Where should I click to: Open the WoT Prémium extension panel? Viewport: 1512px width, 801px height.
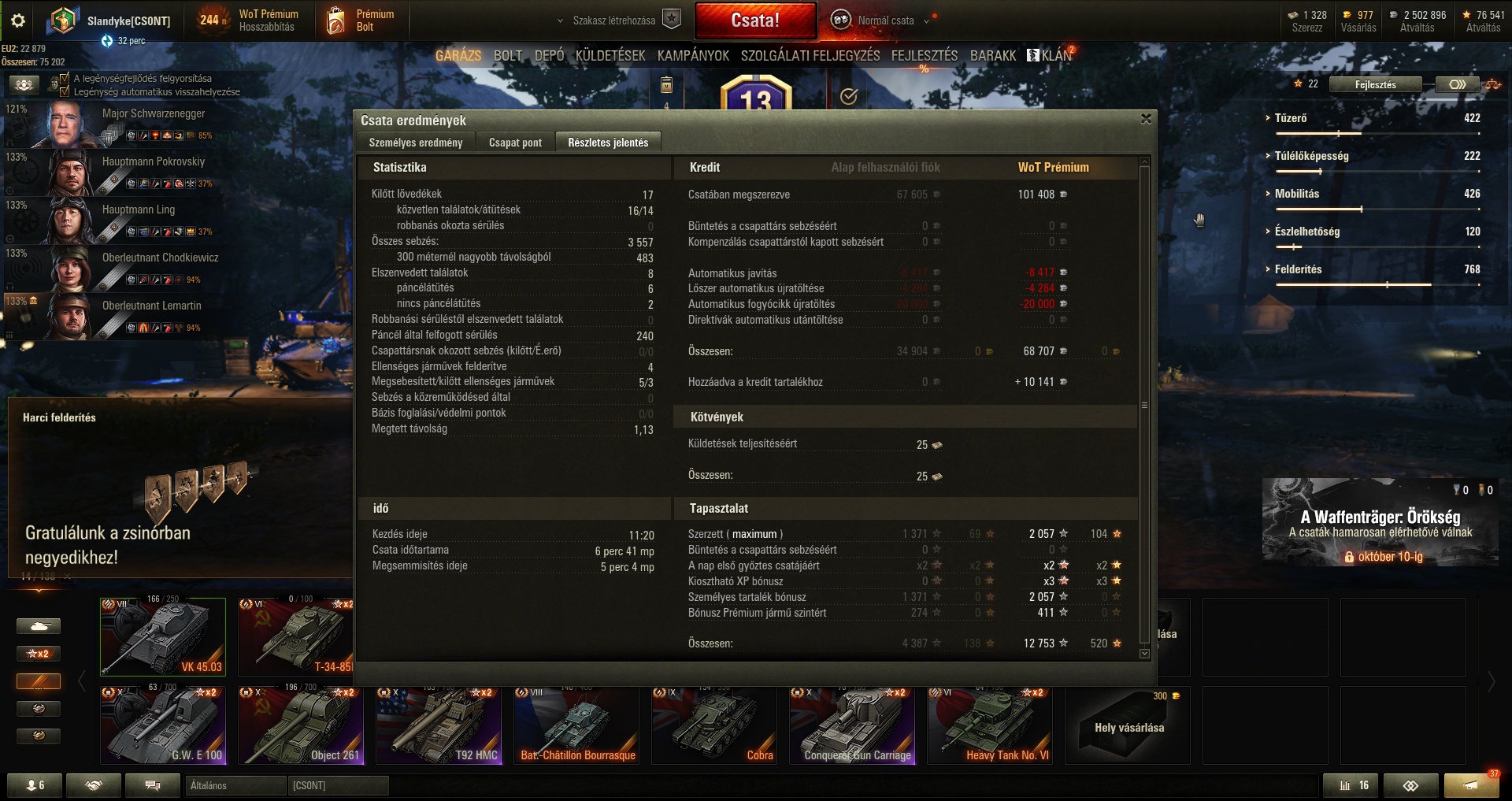(x=250, y=20)
